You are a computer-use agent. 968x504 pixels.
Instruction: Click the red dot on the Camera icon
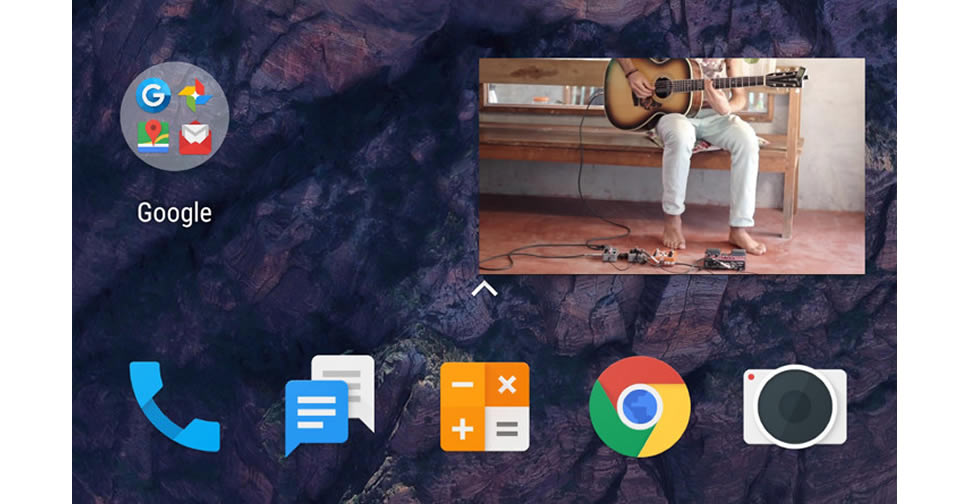752,380
